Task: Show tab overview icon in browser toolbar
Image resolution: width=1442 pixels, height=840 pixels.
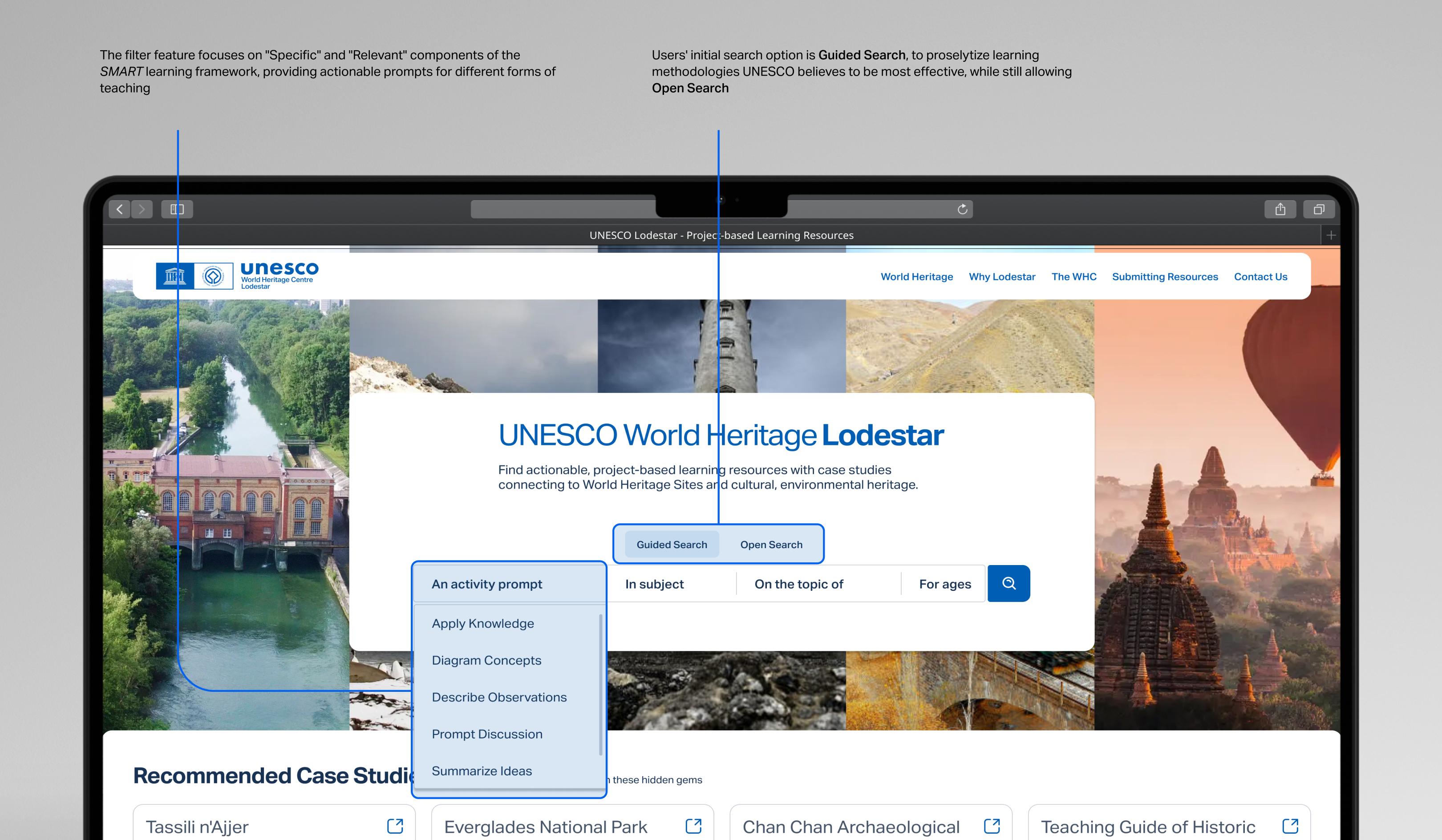Action: (1319, 210)
